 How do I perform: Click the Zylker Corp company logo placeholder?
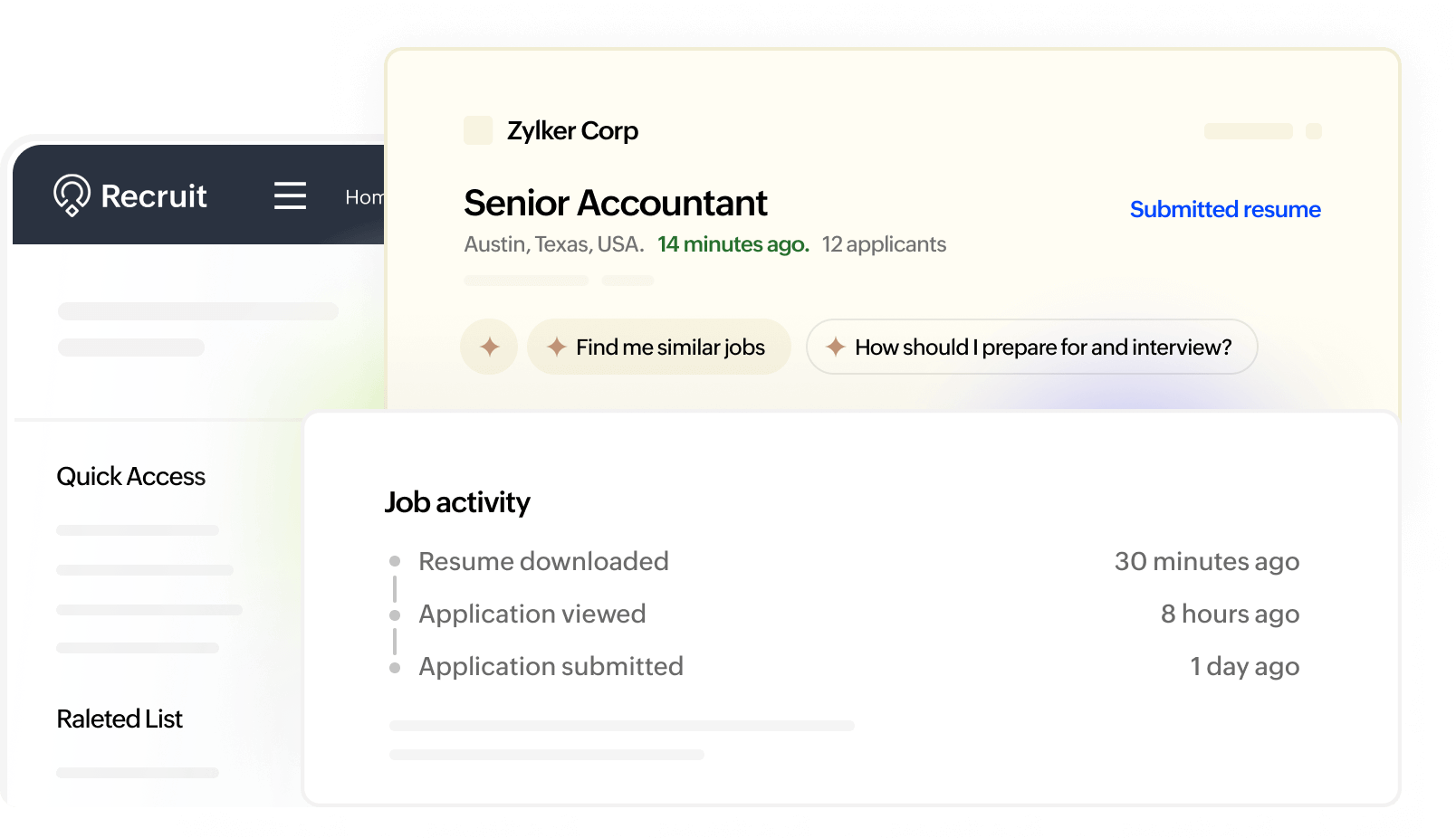(x=478, y=130)
